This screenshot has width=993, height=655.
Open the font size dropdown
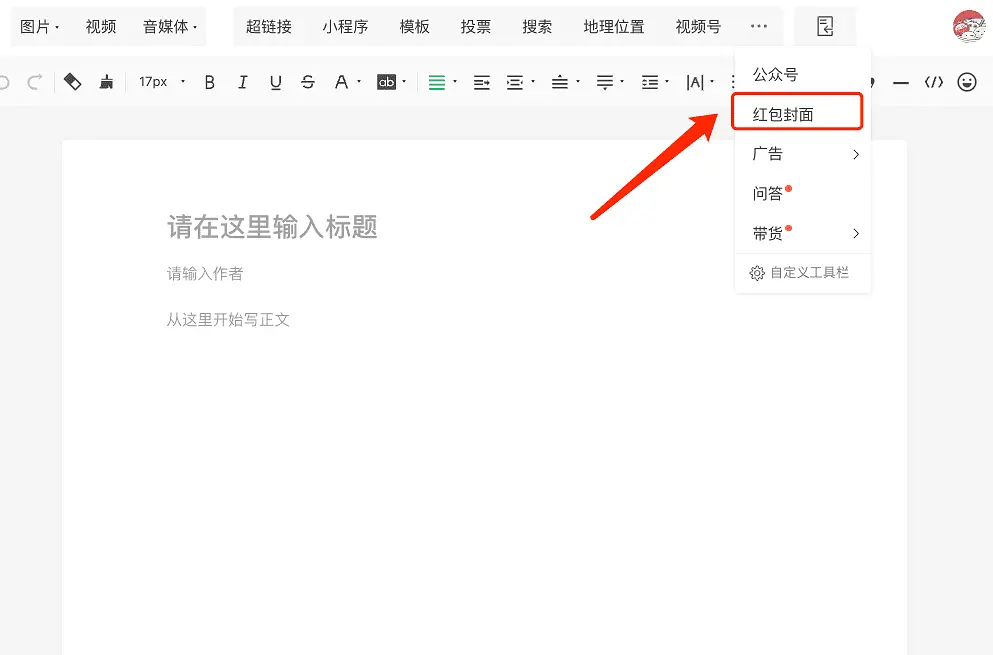(x=158, y=81)
